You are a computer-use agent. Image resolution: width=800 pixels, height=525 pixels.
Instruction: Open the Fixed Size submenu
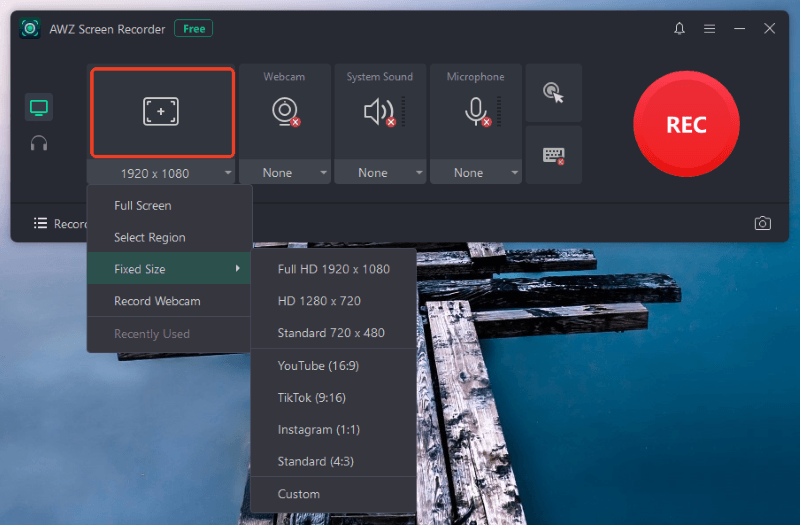click(x=169, y=269)
